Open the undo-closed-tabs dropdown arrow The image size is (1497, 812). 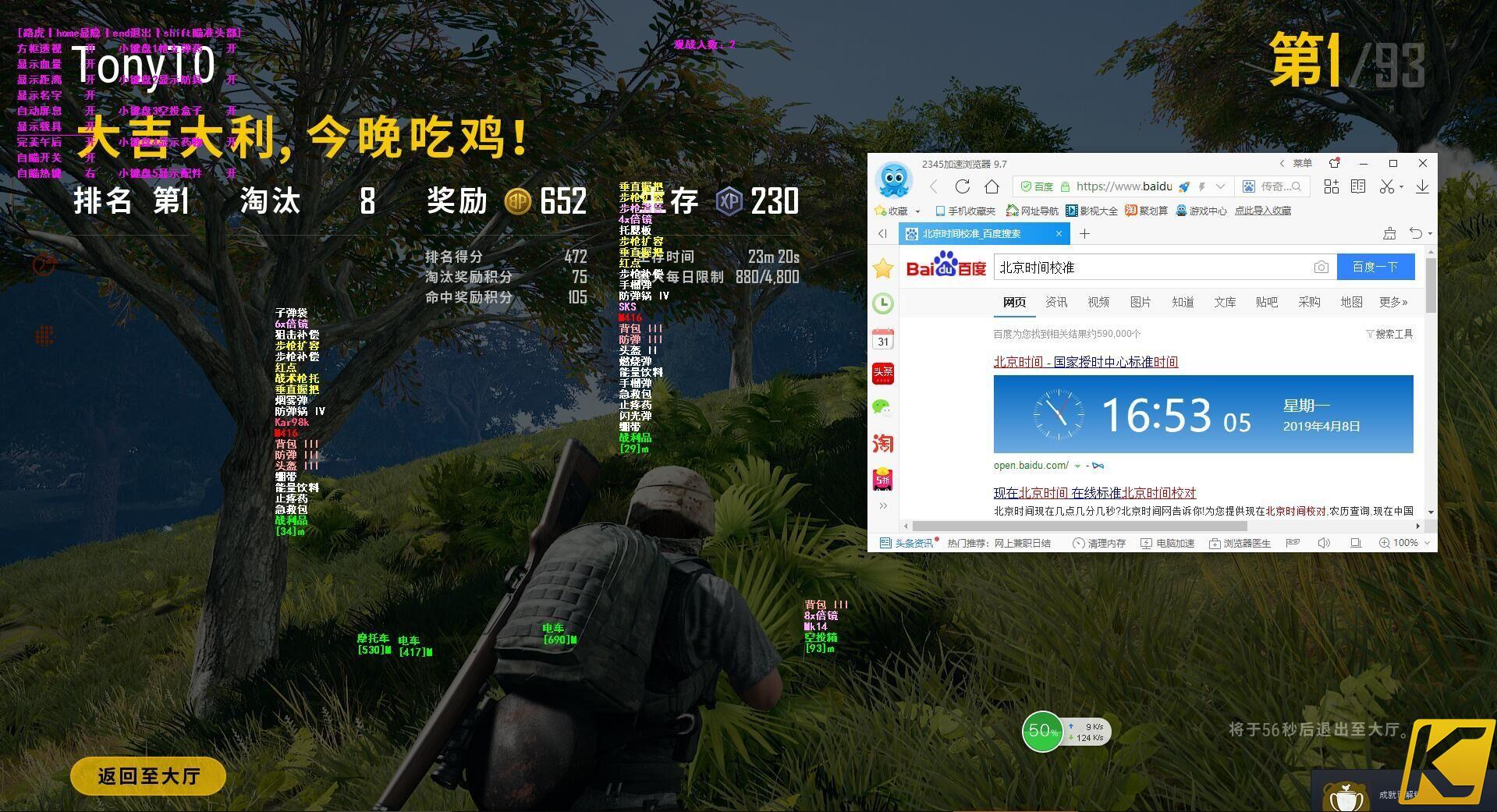coord(1430,234)
